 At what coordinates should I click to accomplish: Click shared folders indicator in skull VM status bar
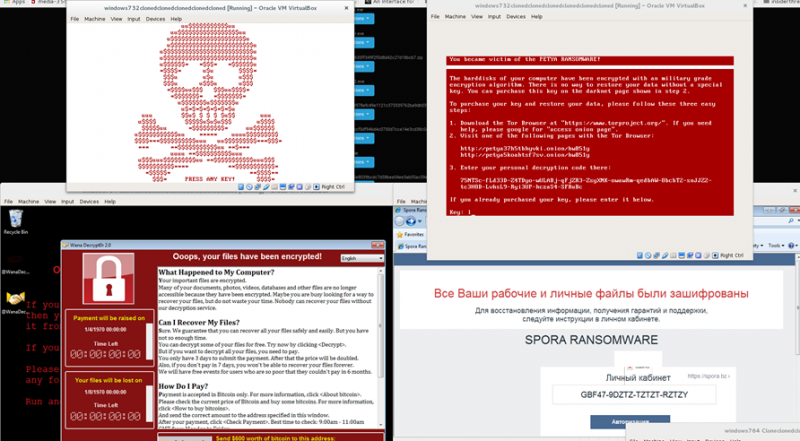[274, 187]
